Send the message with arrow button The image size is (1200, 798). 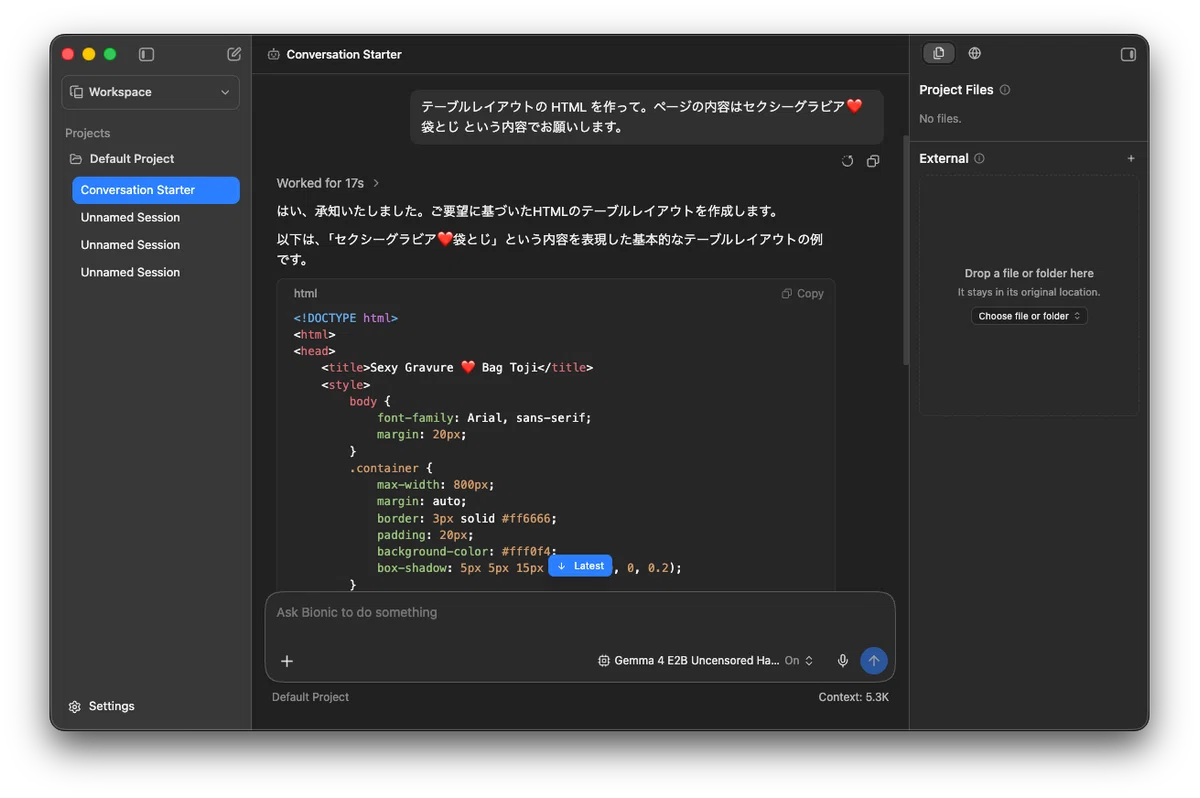(x=874, y=661)
